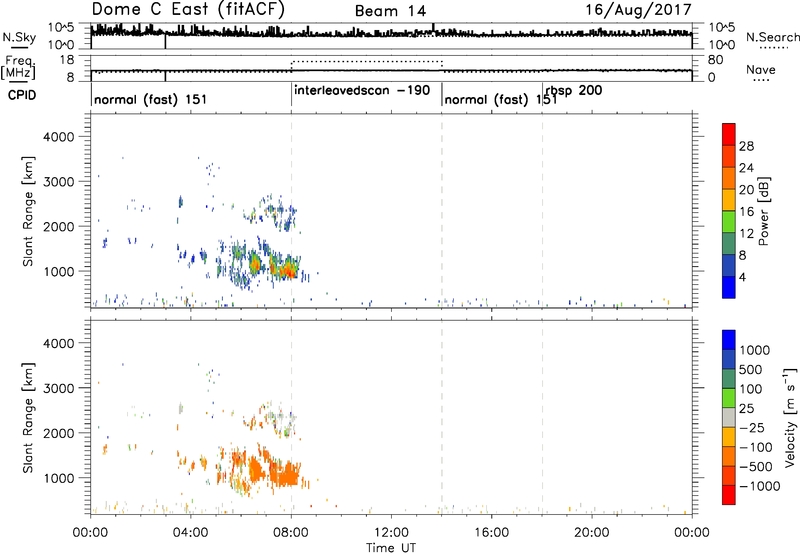Select the "Beam 14" header label
This screenshot has width=800, height=554.
pyautogui.click(x=390, y=11)
